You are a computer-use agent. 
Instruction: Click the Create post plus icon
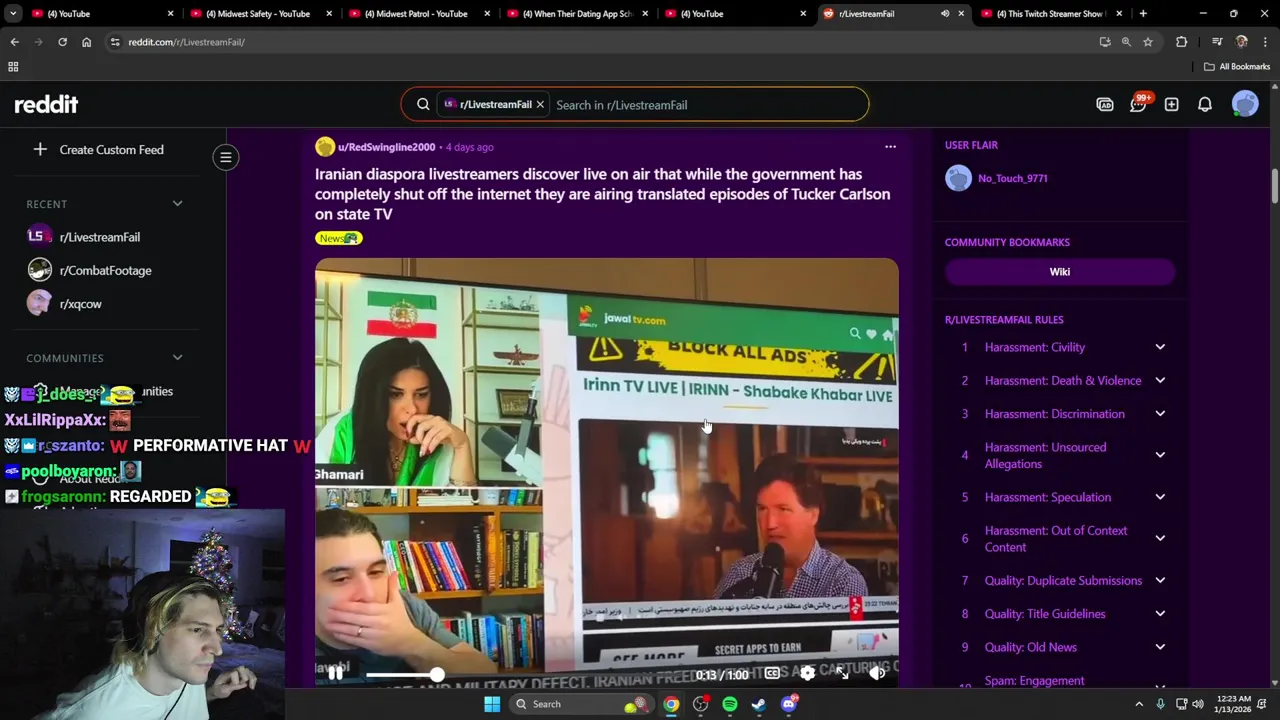(1171, 104)
